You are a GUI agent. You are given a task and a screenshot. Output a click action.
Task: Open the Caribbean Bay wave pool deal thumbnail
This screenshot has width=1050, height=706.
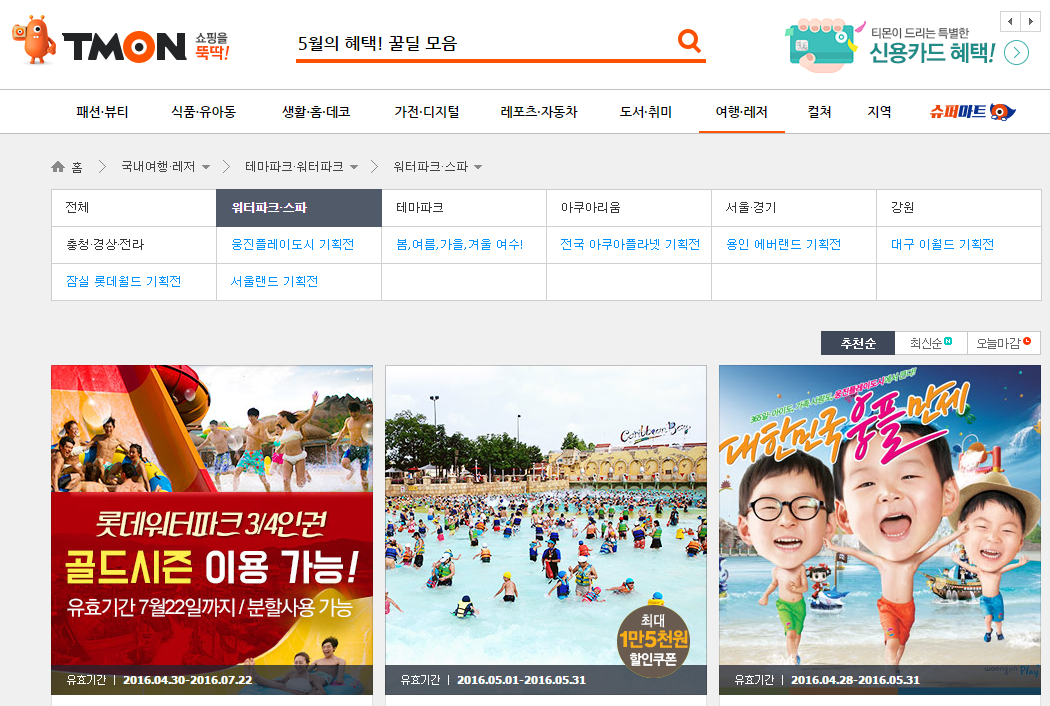(546, 530)
